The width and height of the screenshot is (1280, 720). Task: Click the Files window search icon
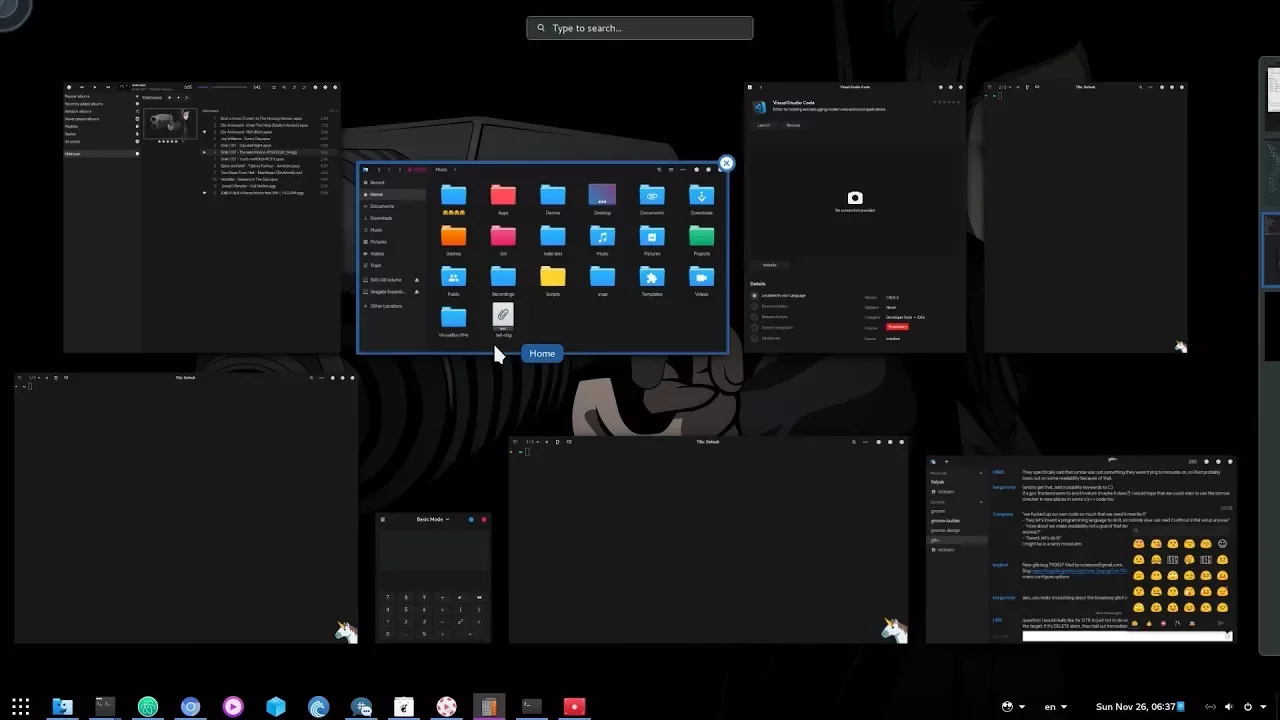coord(659,170)
